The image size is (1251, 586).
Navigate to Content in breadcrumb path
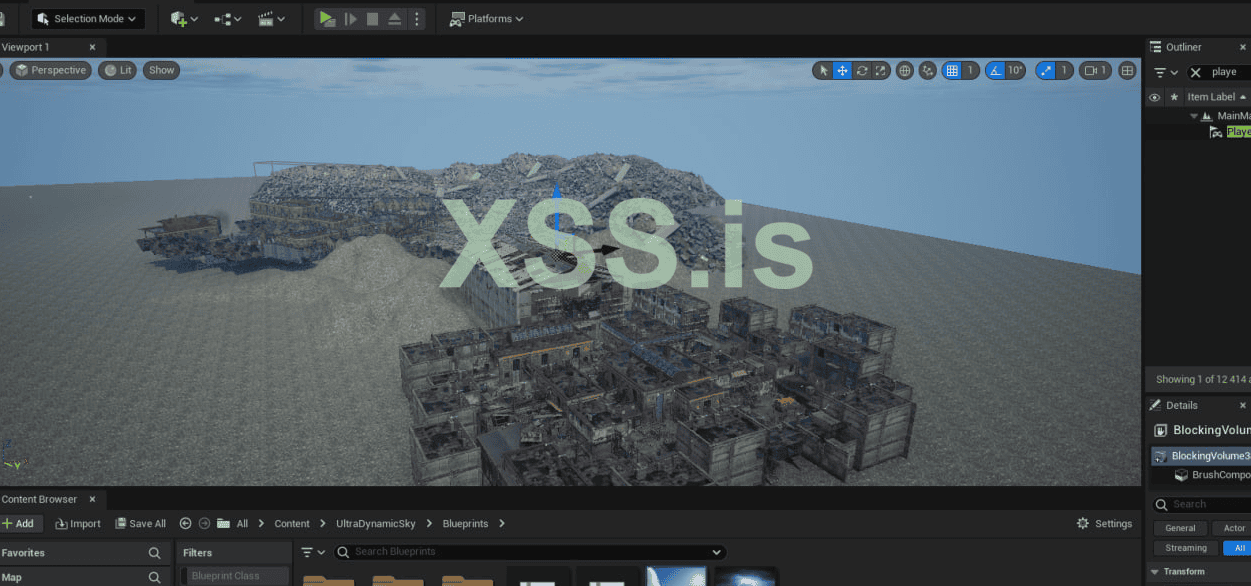(x=292, y=523)
